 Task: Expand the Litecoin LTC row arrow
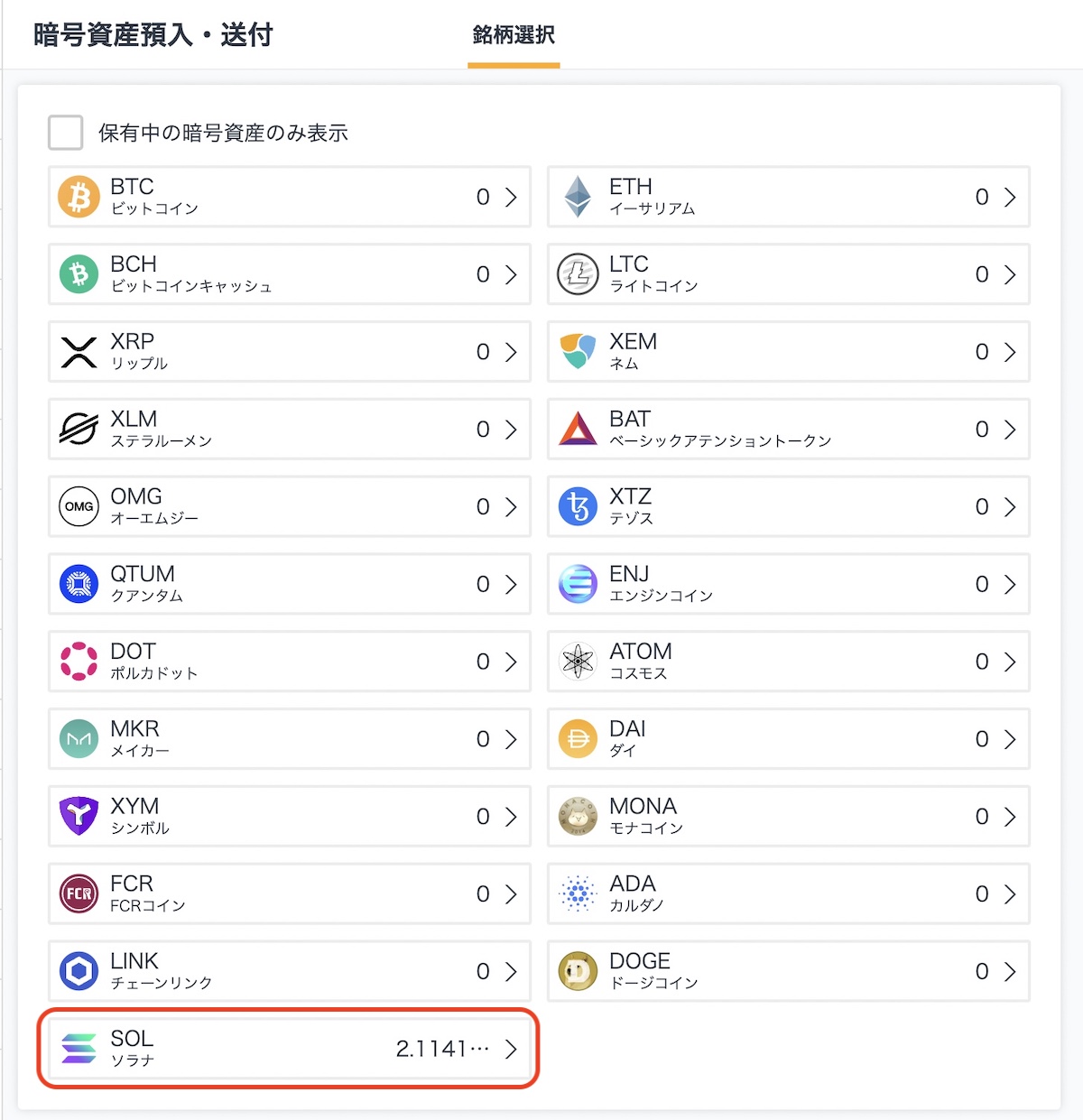click(1010, 274)
